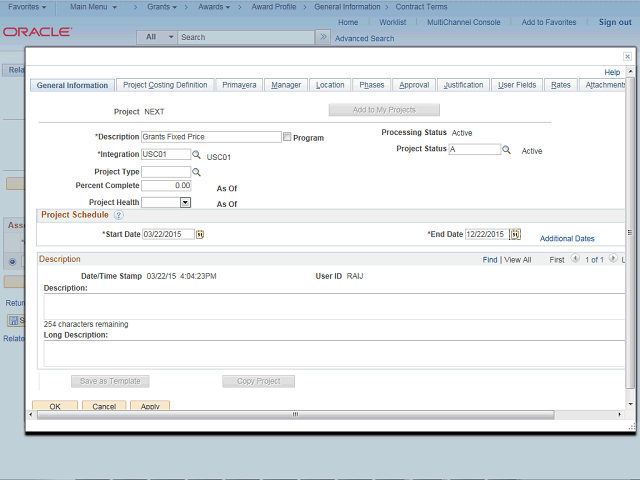640x480 pixels.
Task: Enable the Program checkbox
Action: (287, 137)
